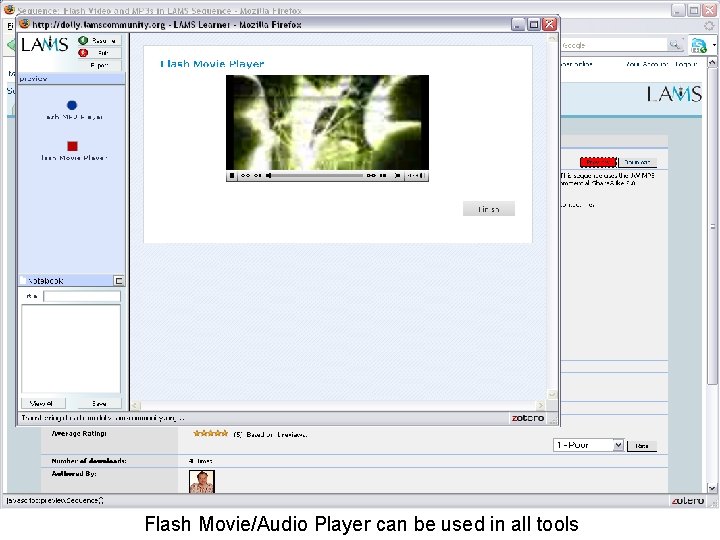Click the flash movie video frame
Screen dimensions: 720x540
(327, 123)
